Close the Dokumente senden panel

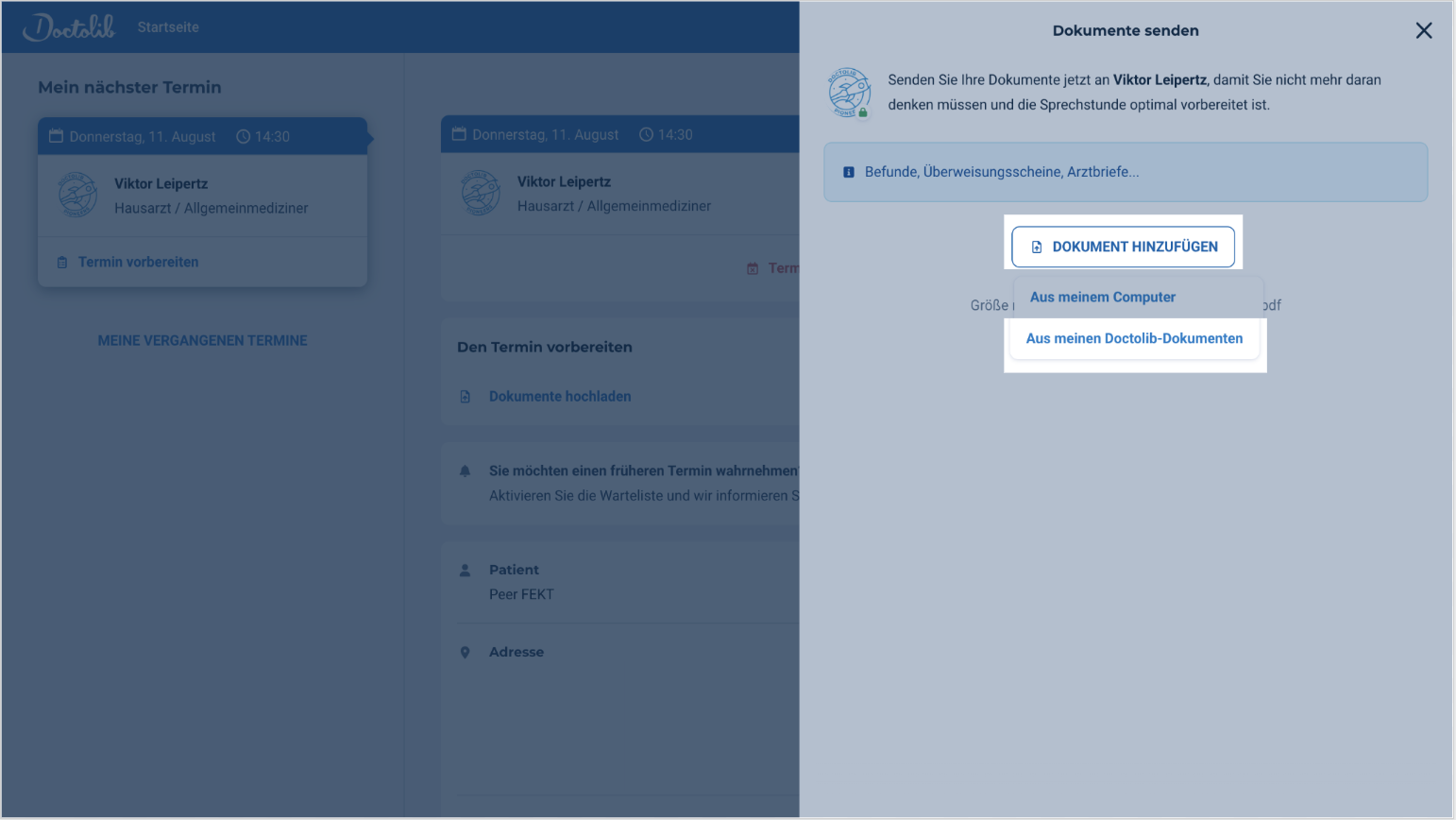[1423, 31]
